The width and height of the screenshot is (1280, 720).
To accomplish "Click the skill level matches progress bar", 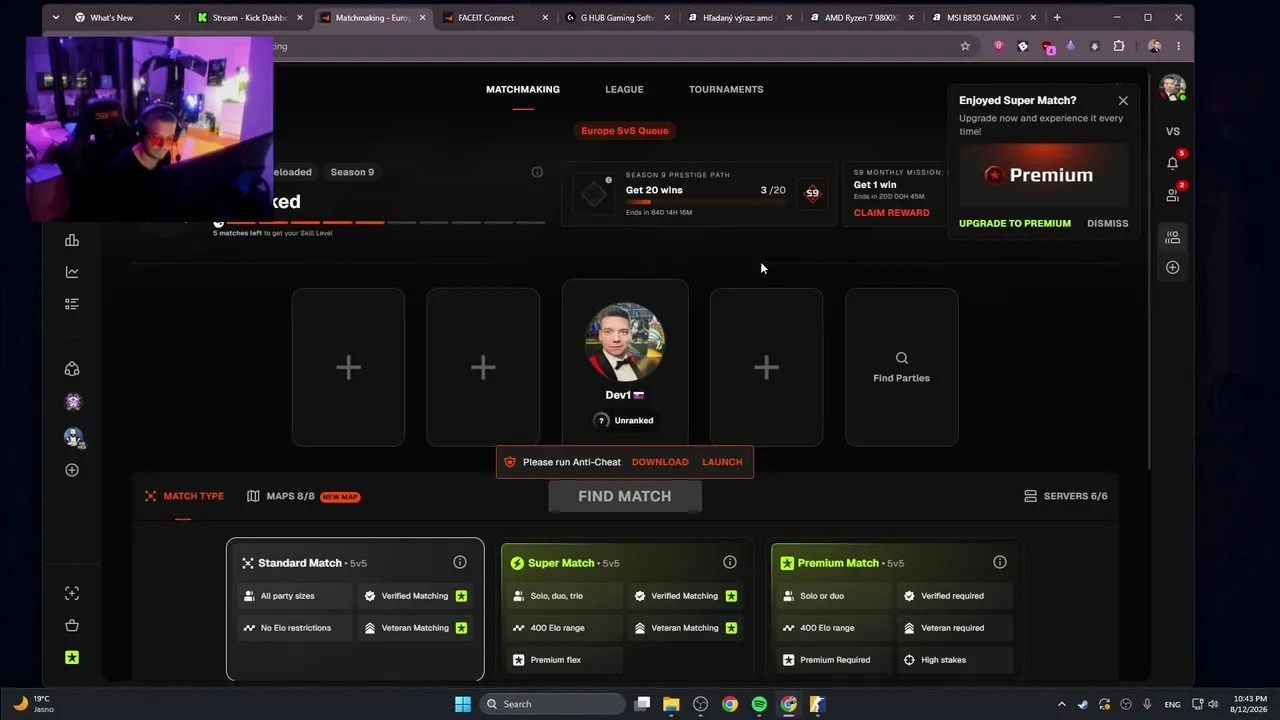I will pos(380,222).
